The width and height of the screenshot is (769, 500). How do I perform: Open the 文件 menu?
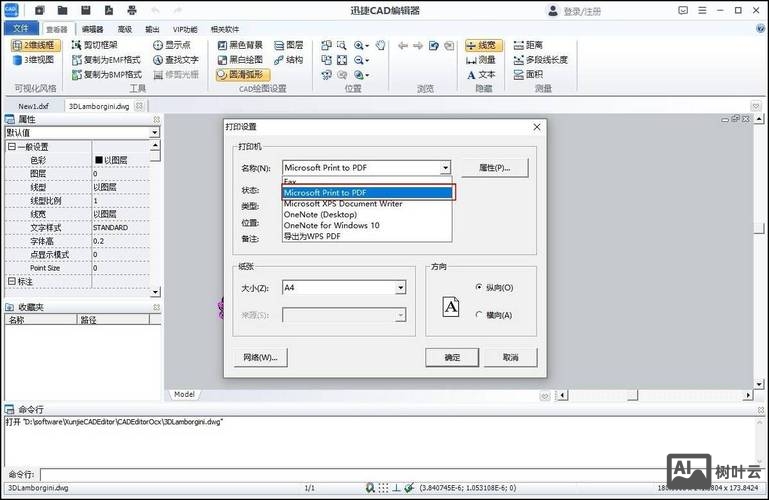point(20,28)
